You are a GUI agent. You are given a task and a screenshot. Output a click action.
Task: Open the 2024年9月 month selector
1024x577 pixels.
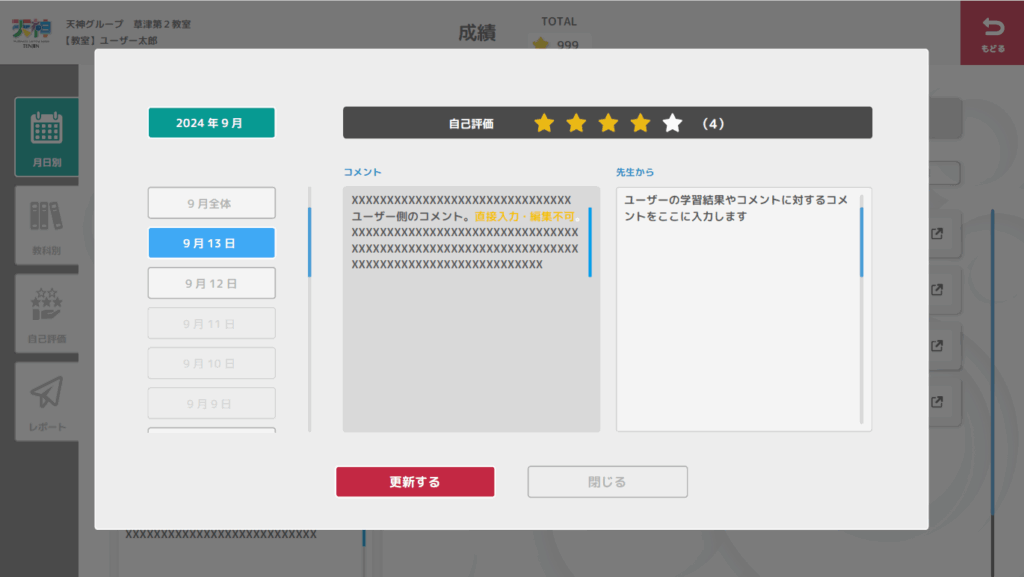click(211, 121)
